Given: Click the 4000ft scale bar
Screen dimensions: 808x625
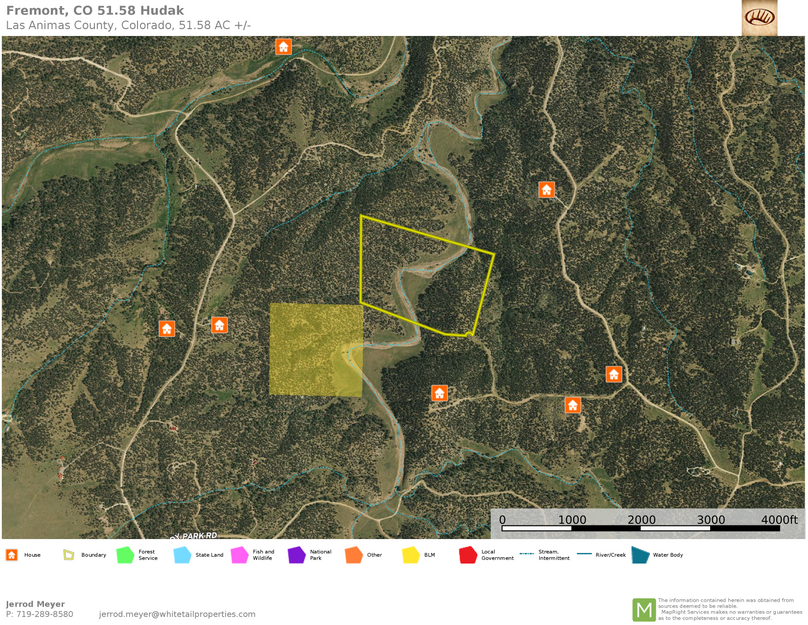Looking at the screenshot, I should click(779, 520).
